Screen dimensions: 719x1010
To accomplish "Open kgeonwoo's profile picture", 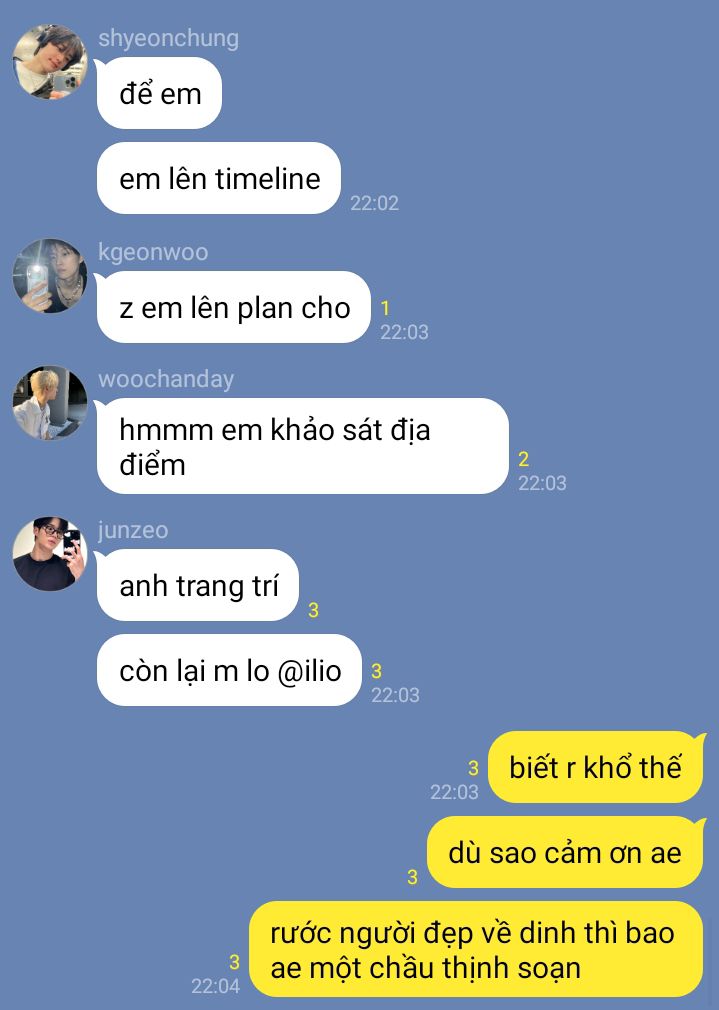I will (x=50, y=276).
